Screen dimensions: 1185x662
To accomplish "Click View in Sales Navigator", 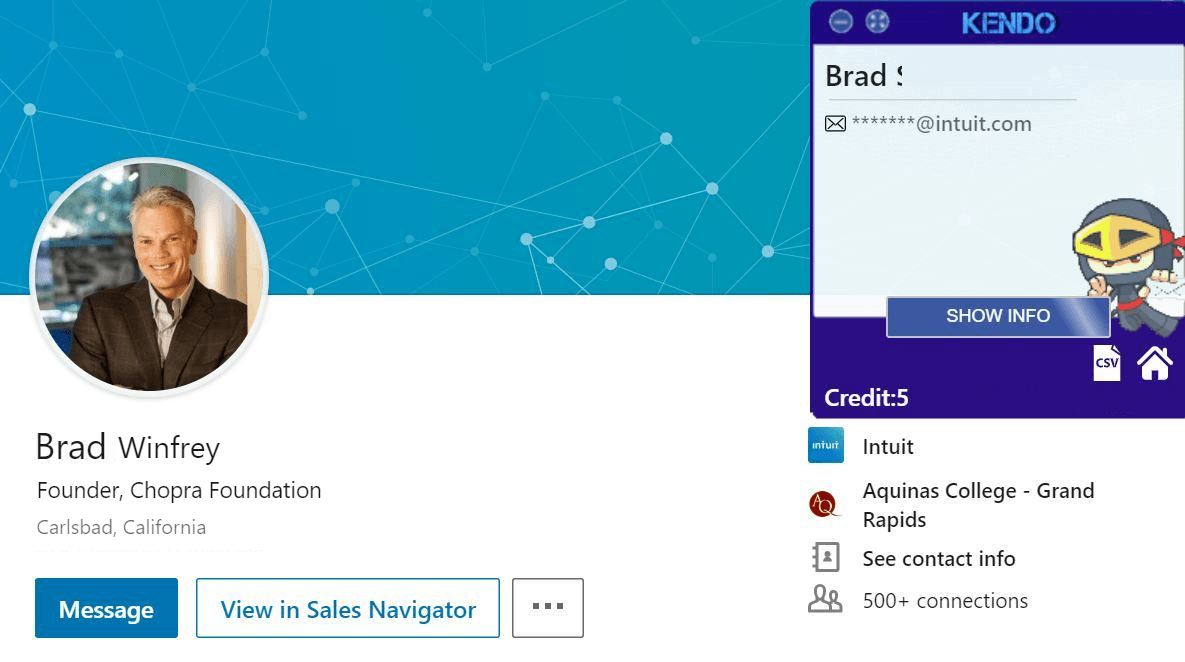I will pyautogui.click(x=348, y=608).
